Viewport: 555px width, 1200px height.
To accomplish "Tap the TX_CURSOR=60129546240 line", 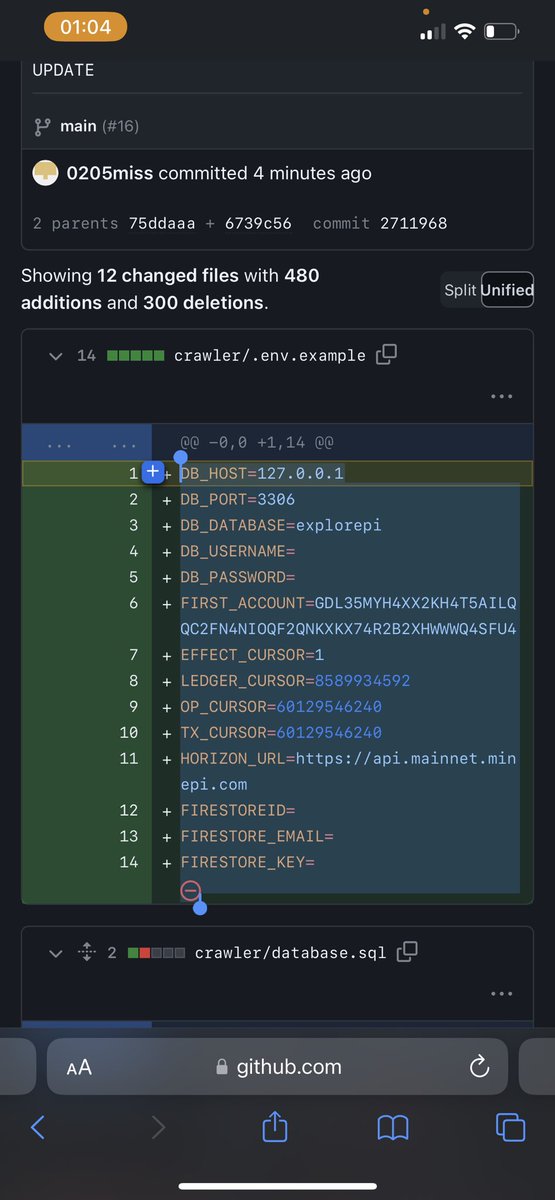I will click(x=281, y=733).
